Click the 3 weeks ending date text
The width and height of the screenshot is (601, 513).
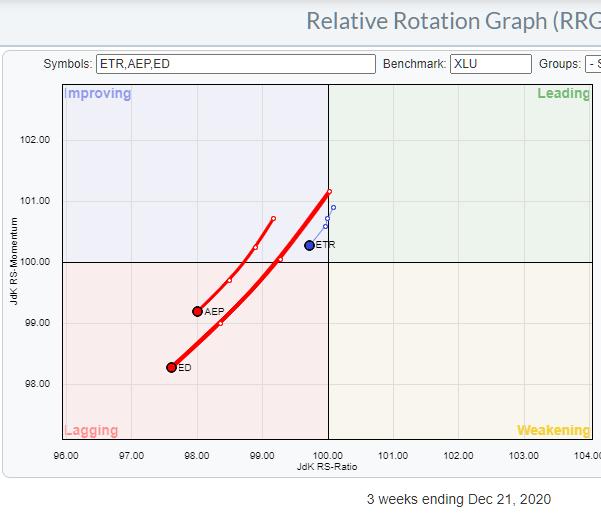(x=458, y=499)
